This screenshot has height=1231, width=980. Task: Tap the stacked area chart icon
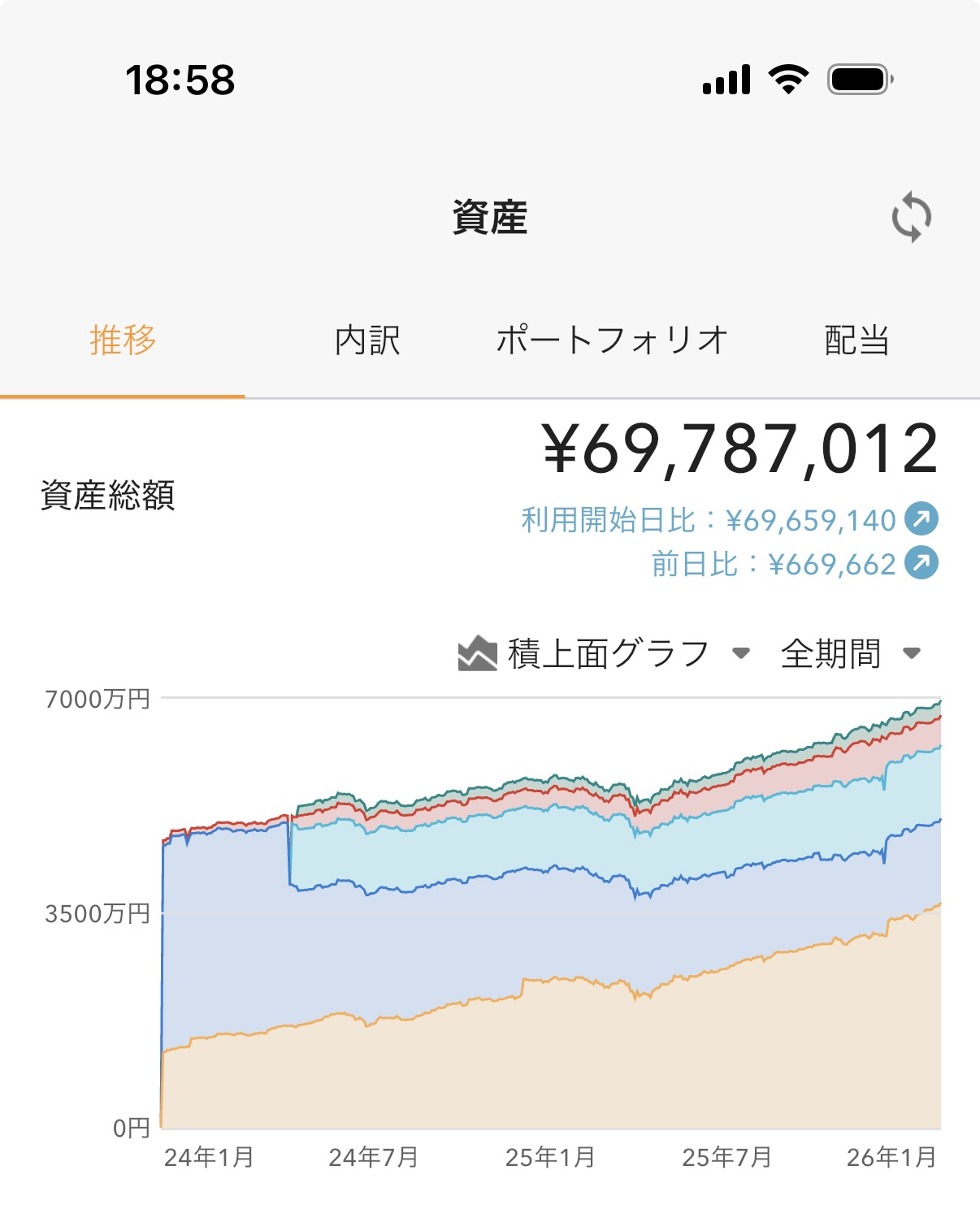[x=477, y=653]
